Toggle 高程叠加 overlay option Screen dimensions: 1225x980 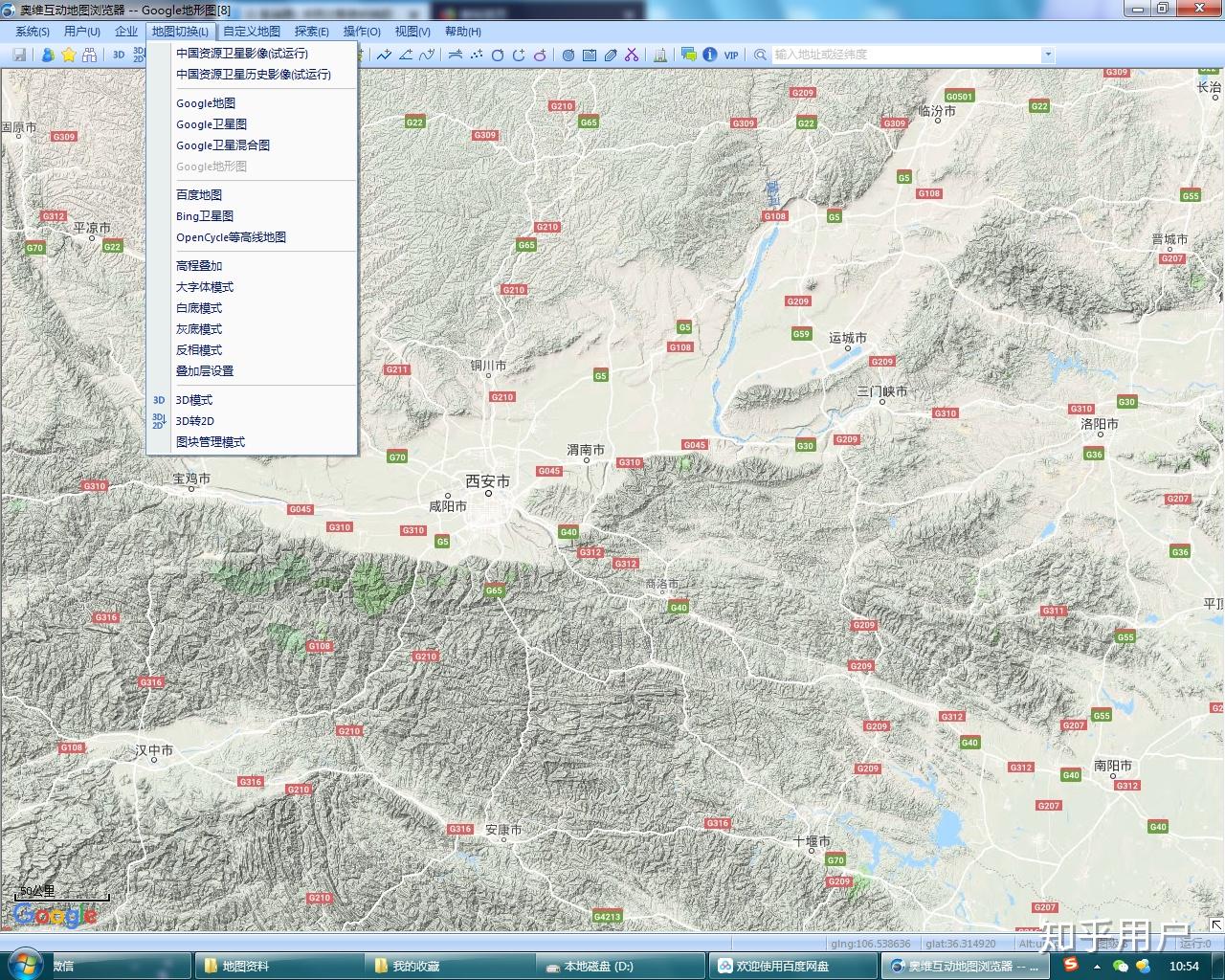pos(199,266)
